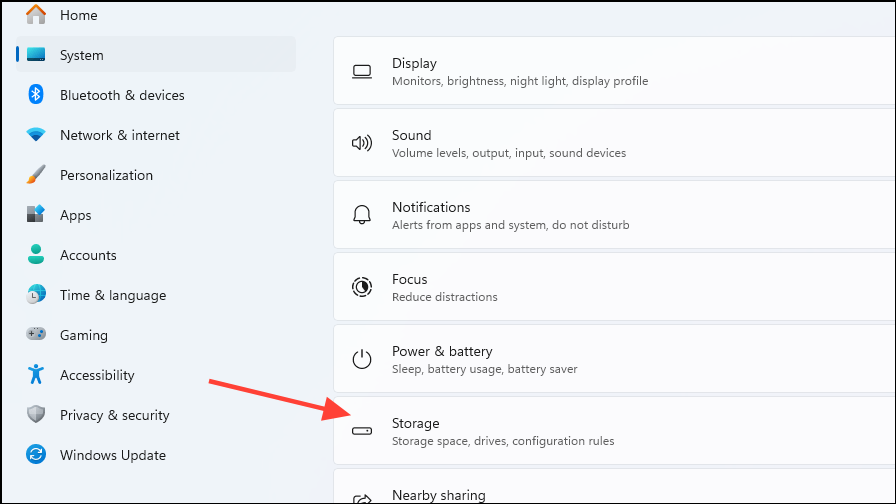This screenshot has width=896, height=504.
Task: Open the Display settings card
Action: 614,71
